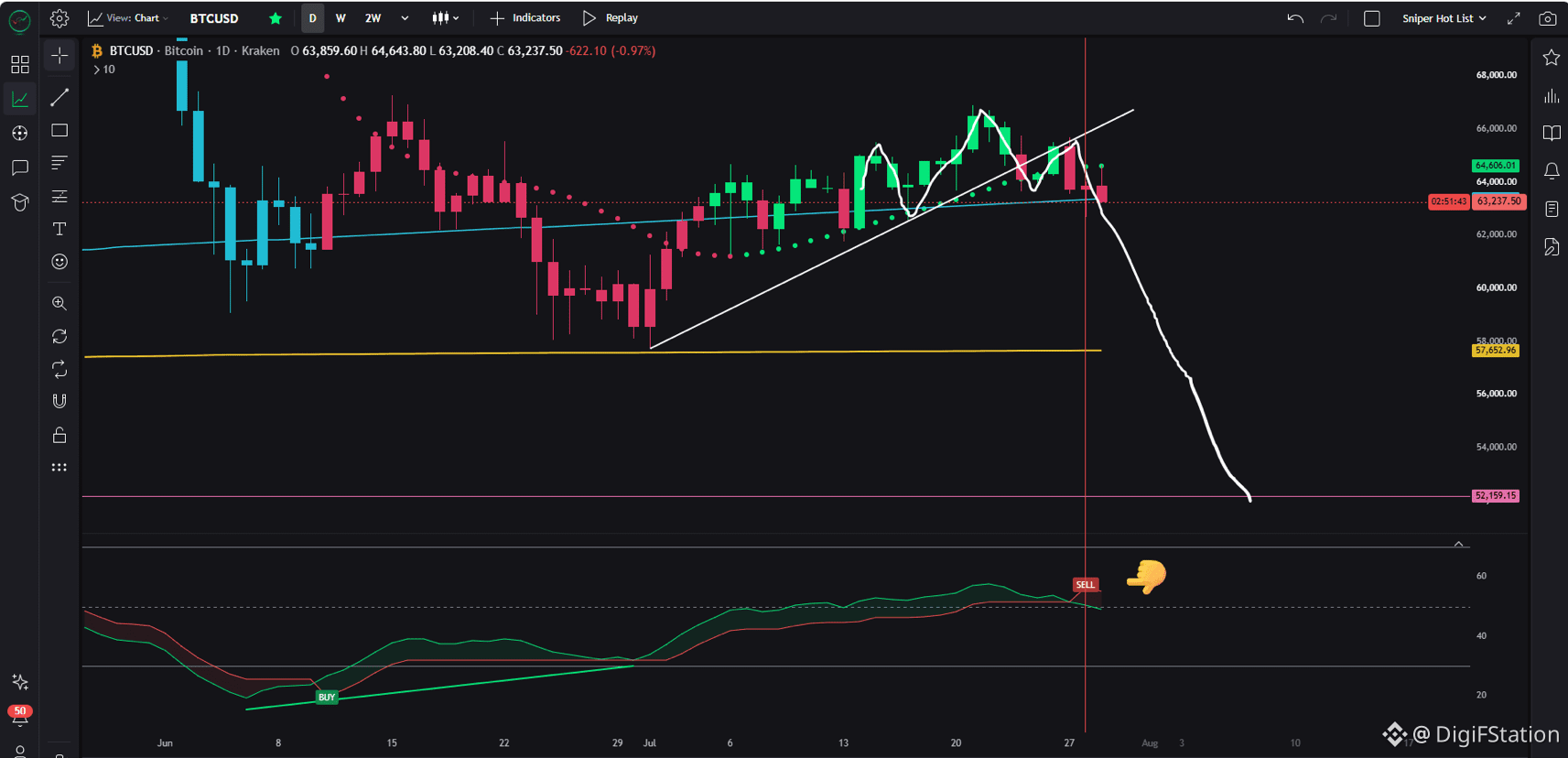Click the SELL signal label
Screen dimensions: 1568x758
coord(1085,584)
